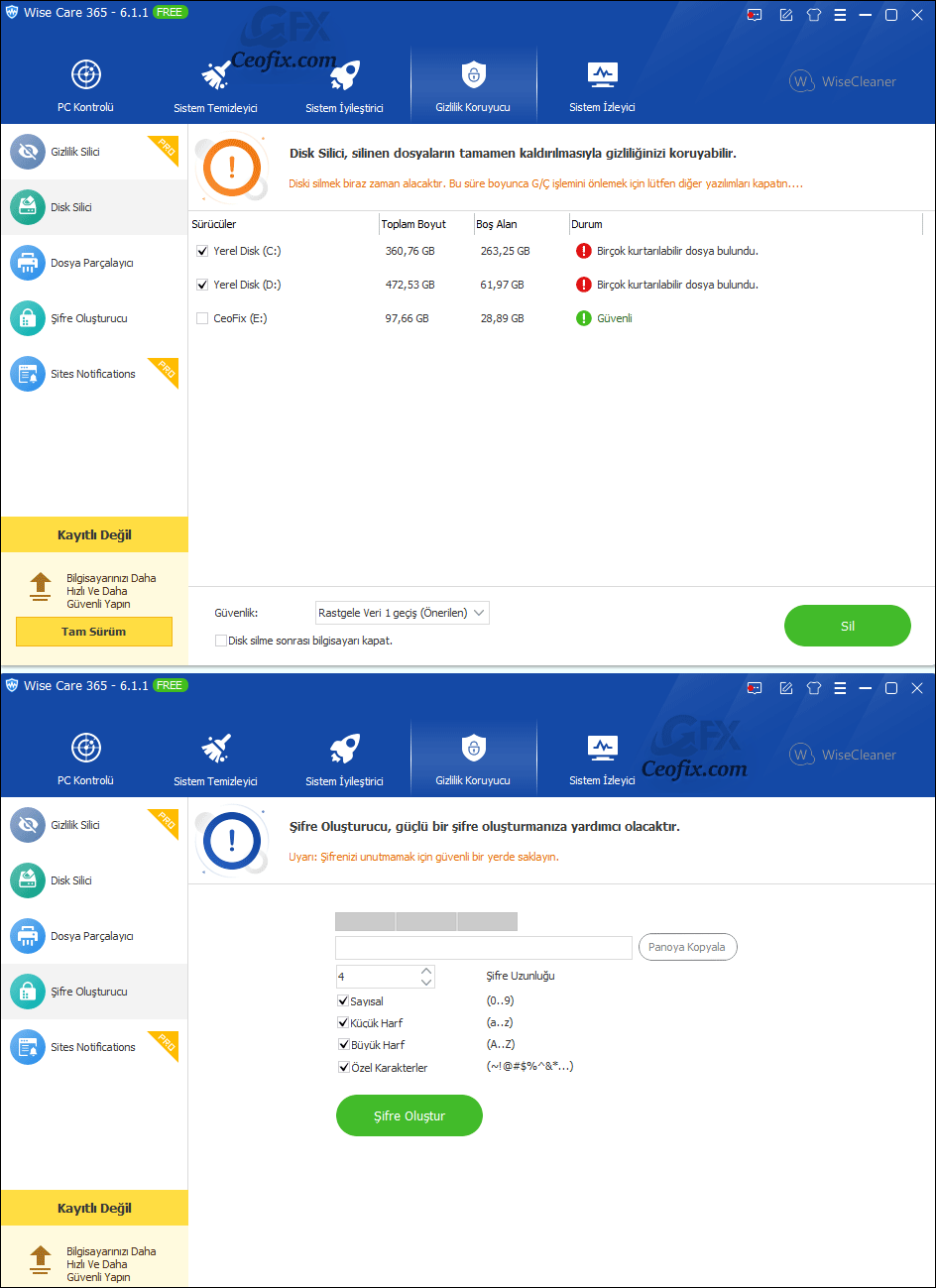Toggle the Özel Karakterler checkbox
Screen dimensions: 936x1288
pos(343,1067)
